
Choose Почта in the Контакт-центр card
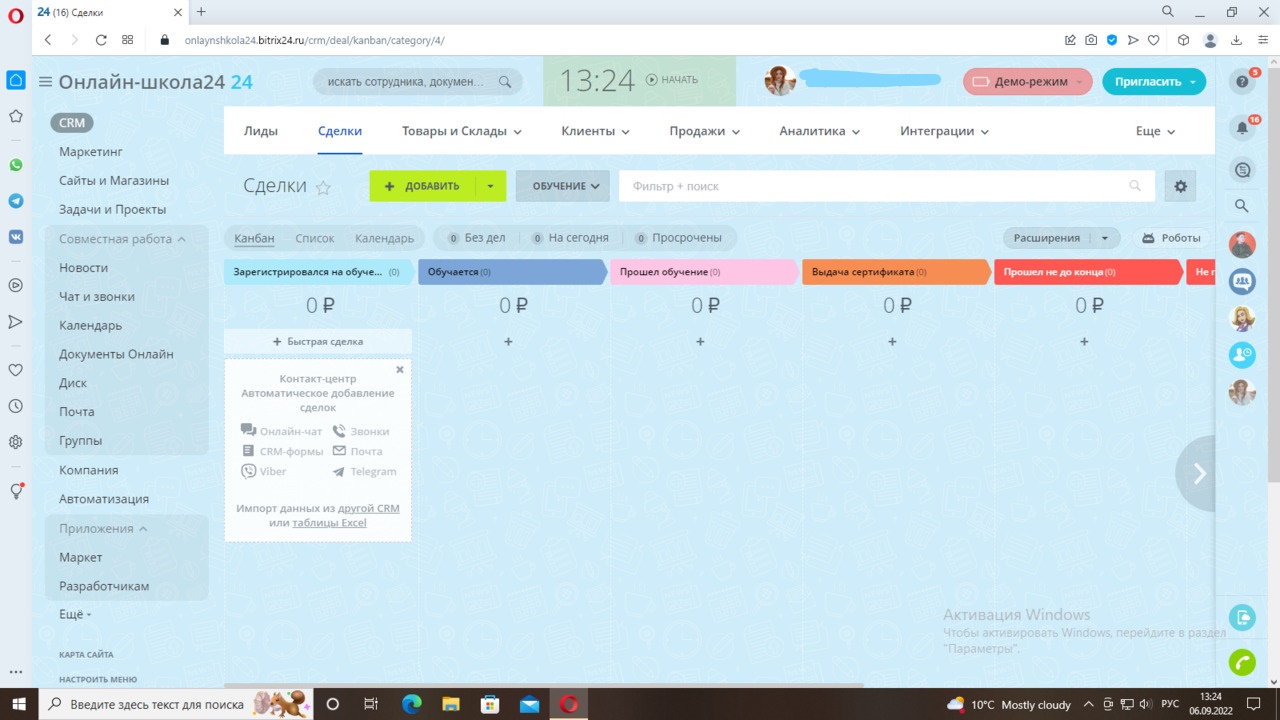[357, 451]
